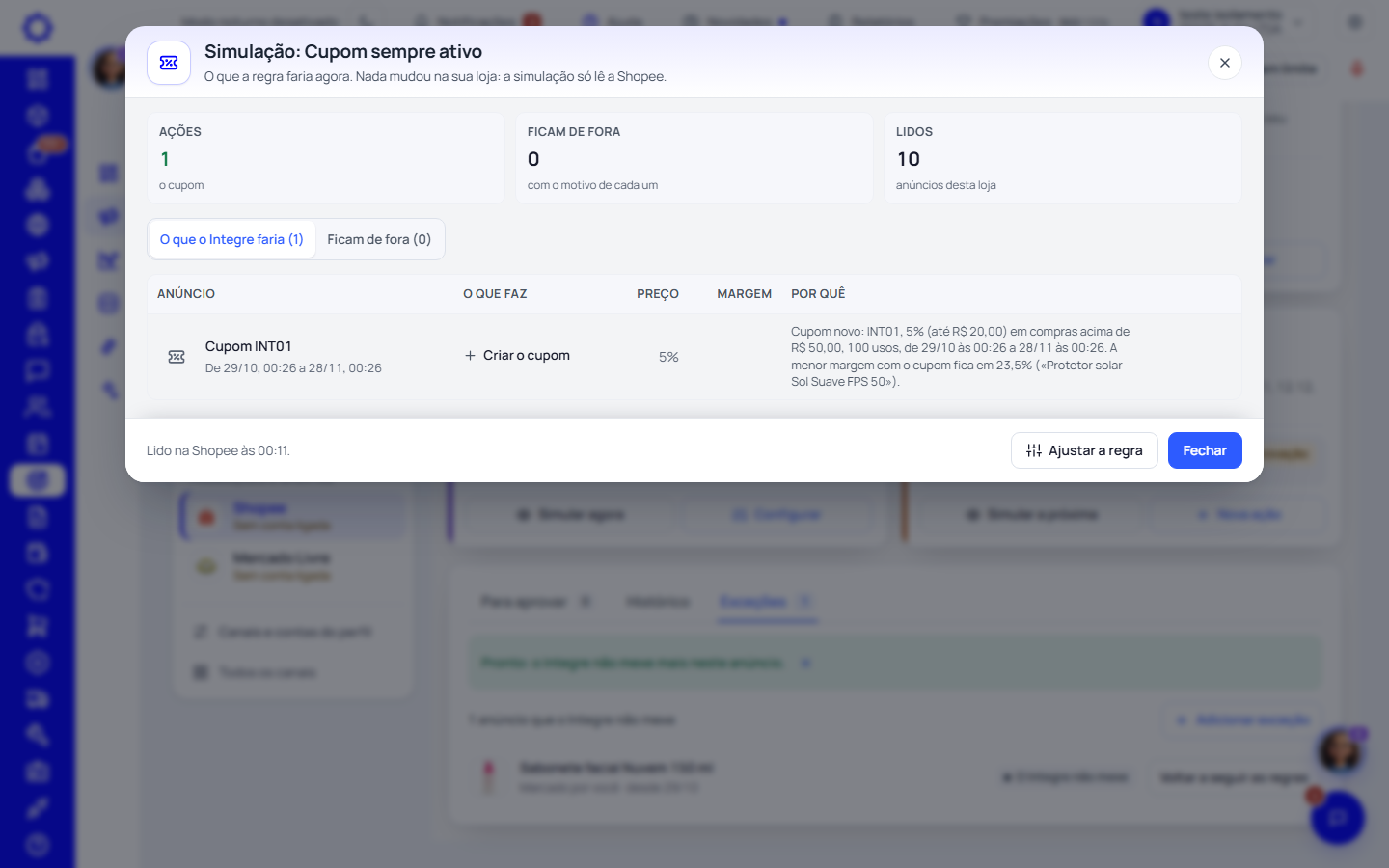The image size is (1389, 868).
Task: Click the 'Simulação: Cupom sempre ativo' title
Action: point(343,52)
